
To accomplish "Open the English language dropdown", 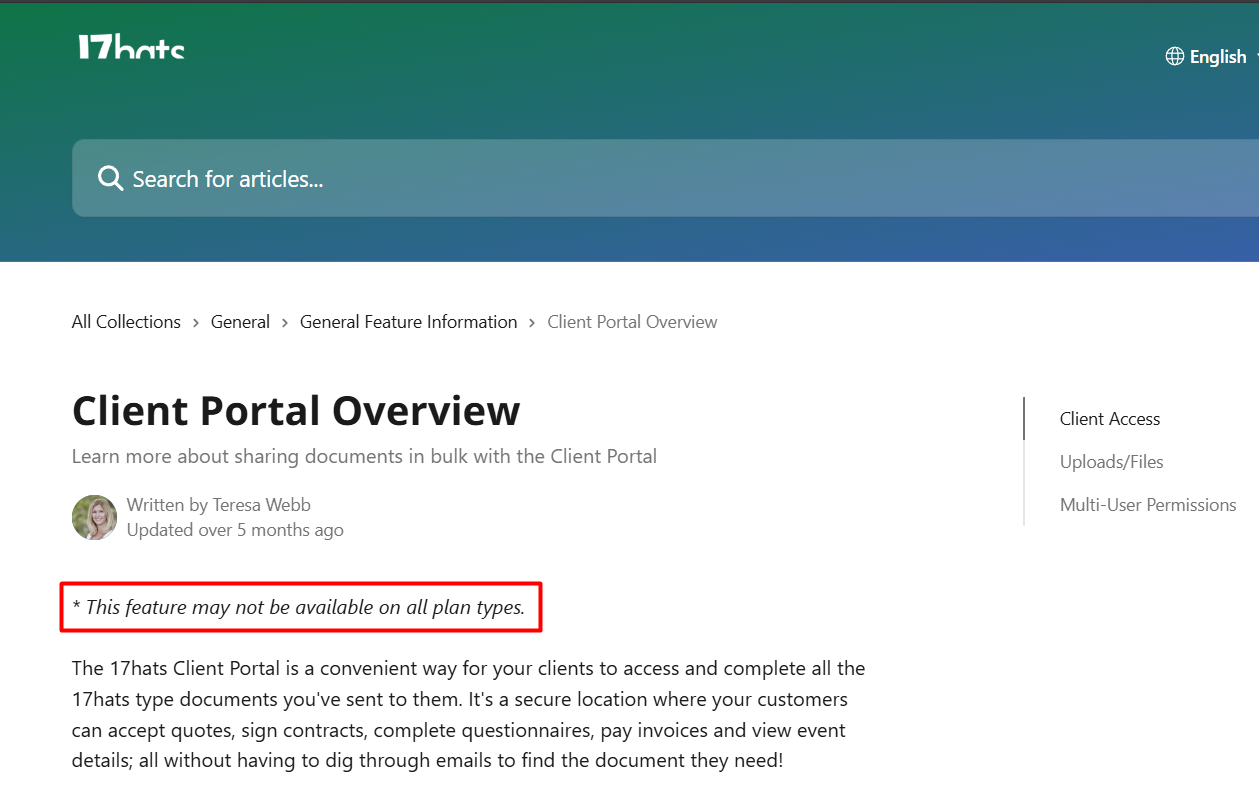I will click(x=1217, y=57).
